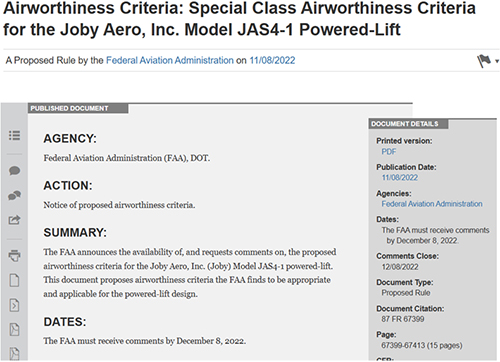Click the single comment bubble icon
The width and height of the screenshot is (500, 362).
(14, 171)
